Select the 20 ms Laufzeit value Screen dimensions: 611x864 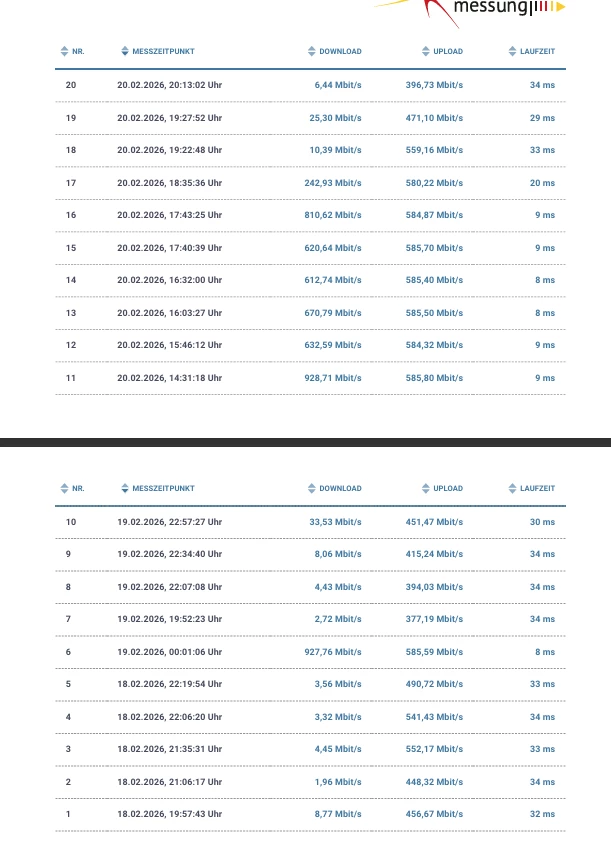[542, 182]
